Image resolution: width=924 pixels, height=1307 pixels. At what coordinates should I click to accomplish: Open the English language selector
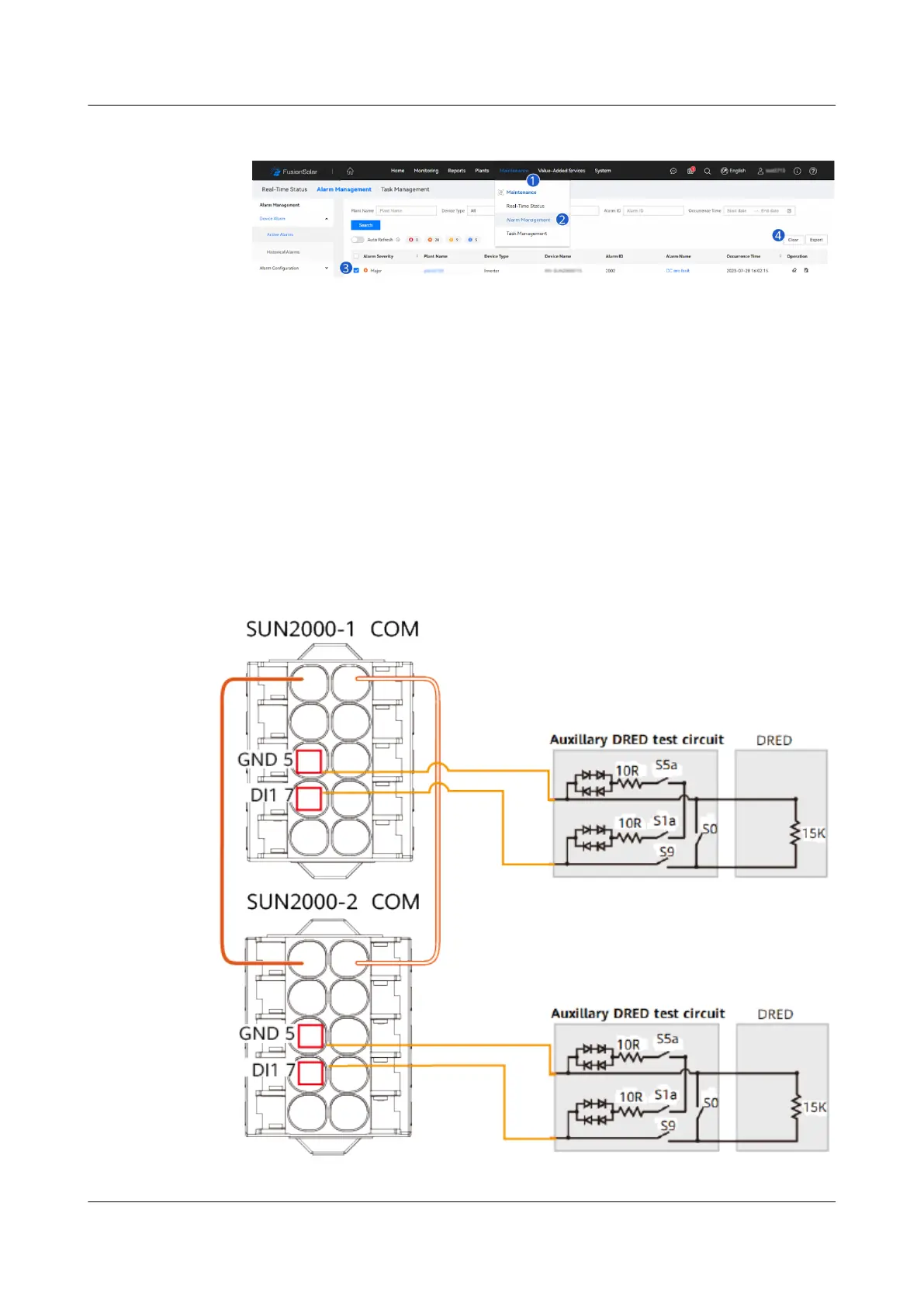pos(733,171)
